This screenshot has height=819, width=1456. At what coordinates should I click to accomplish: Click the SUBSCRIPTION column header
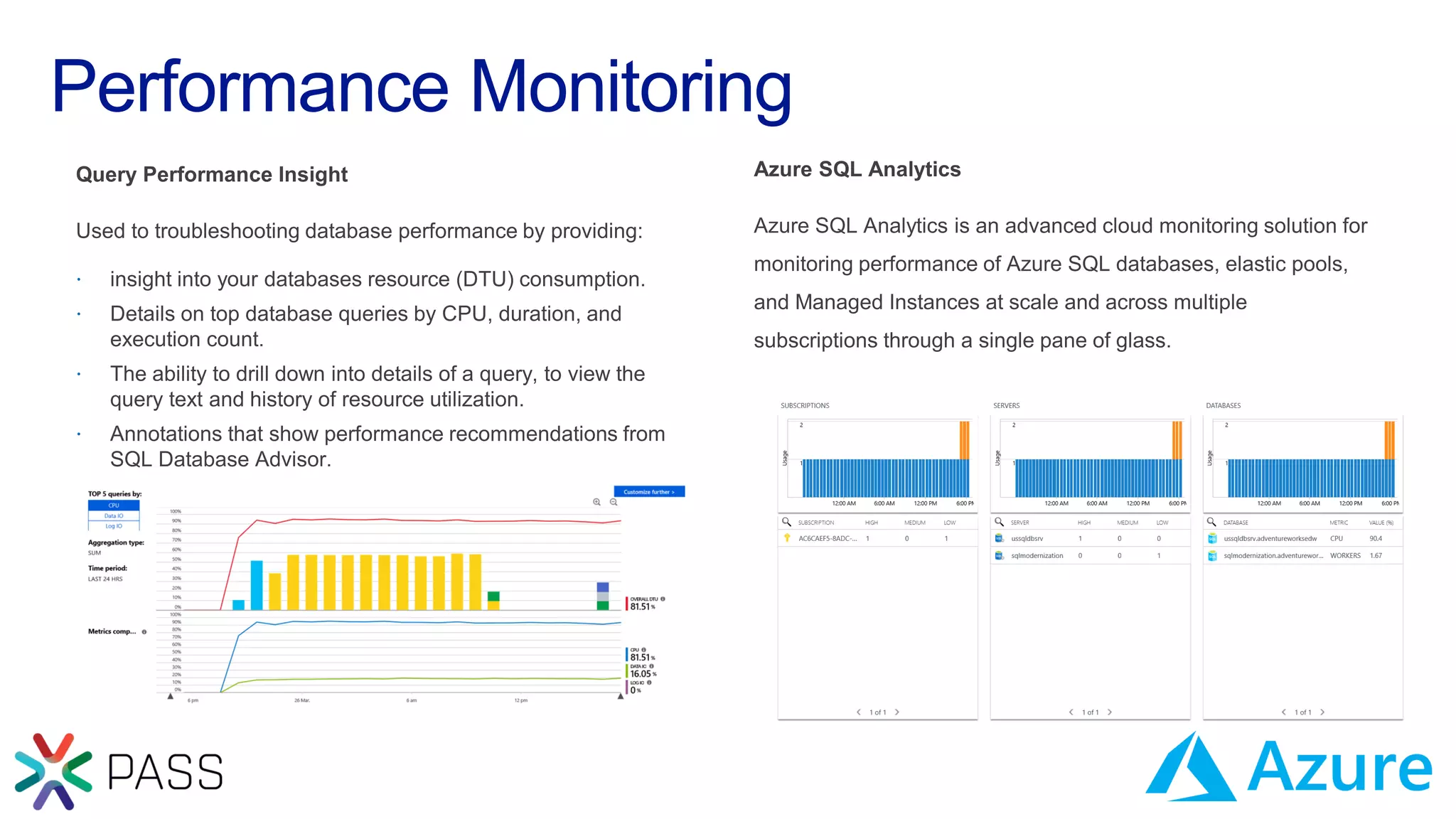pos(816,523)
